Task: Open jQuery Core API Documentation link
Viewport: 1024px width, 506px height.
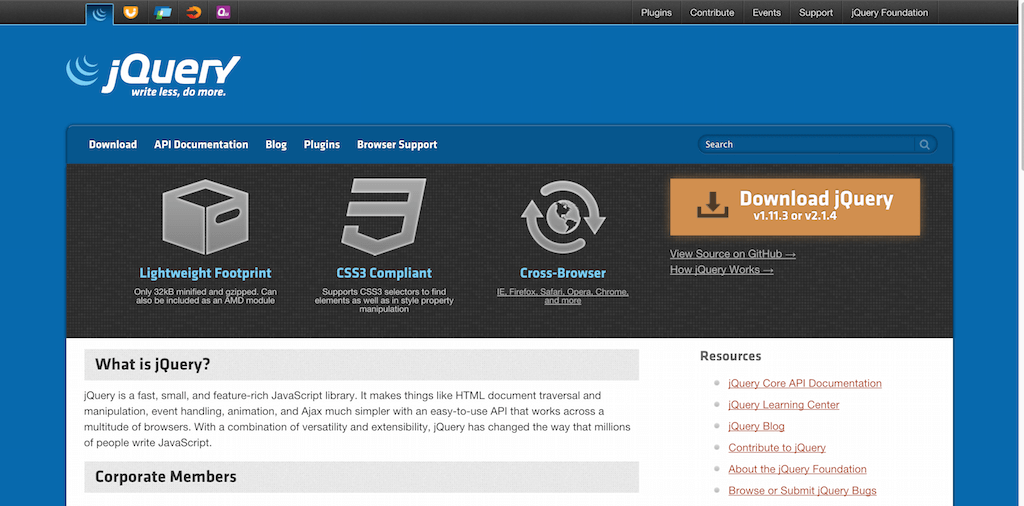Action: pyautogui.click(x=805, y=383)
